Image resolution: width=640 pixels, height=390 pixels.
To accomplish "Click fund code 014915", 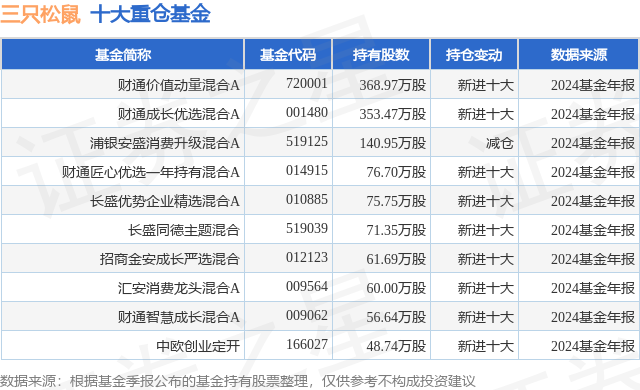I will (307, 170).
